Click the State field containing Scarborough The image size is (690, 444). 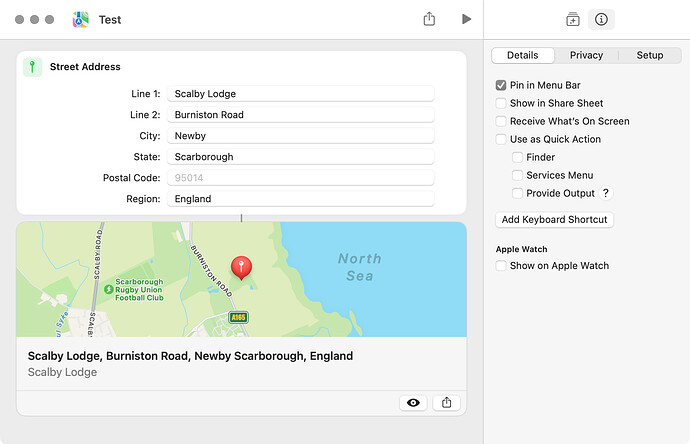301,157
